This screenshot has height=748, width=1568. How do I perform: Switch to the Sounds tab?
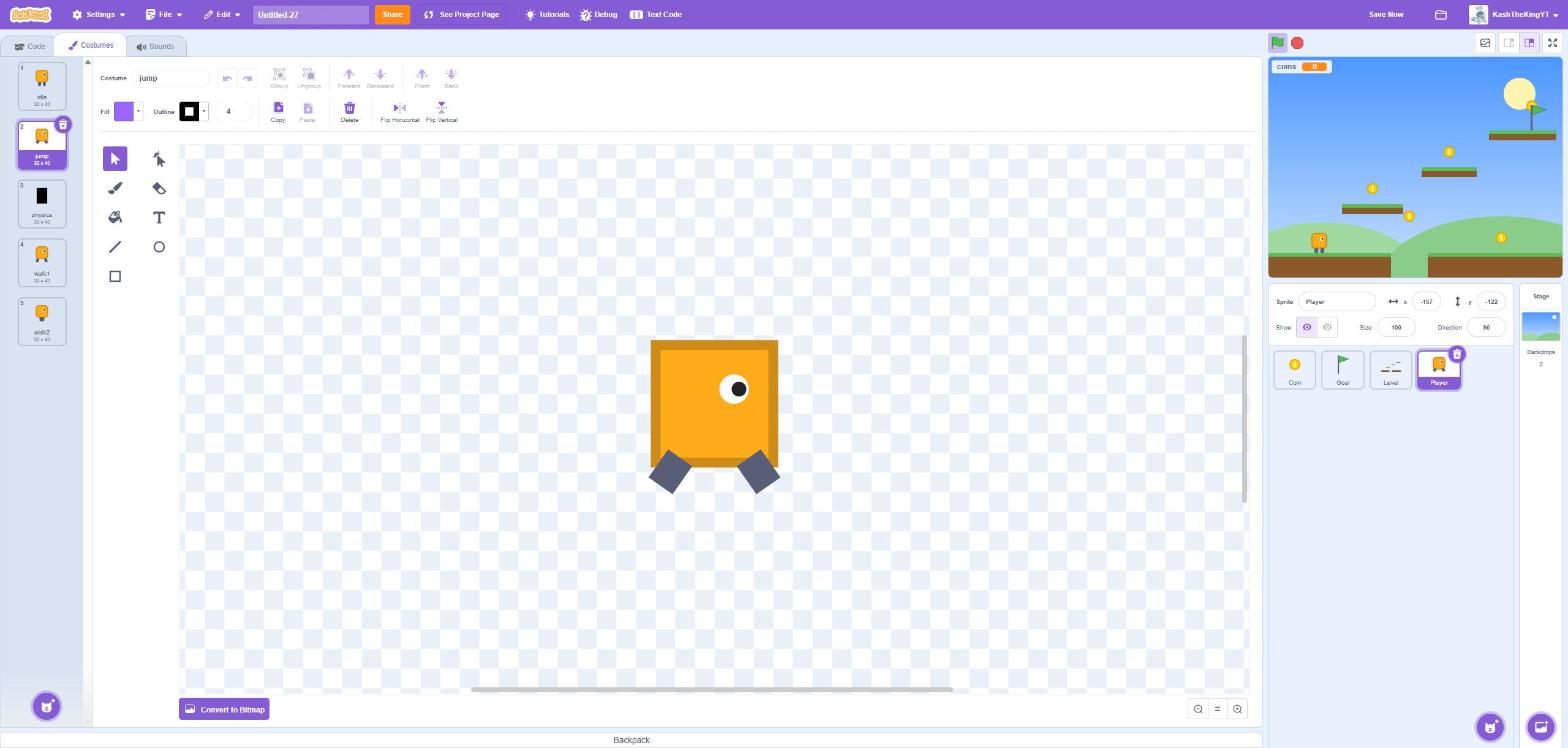coord(156,46)
